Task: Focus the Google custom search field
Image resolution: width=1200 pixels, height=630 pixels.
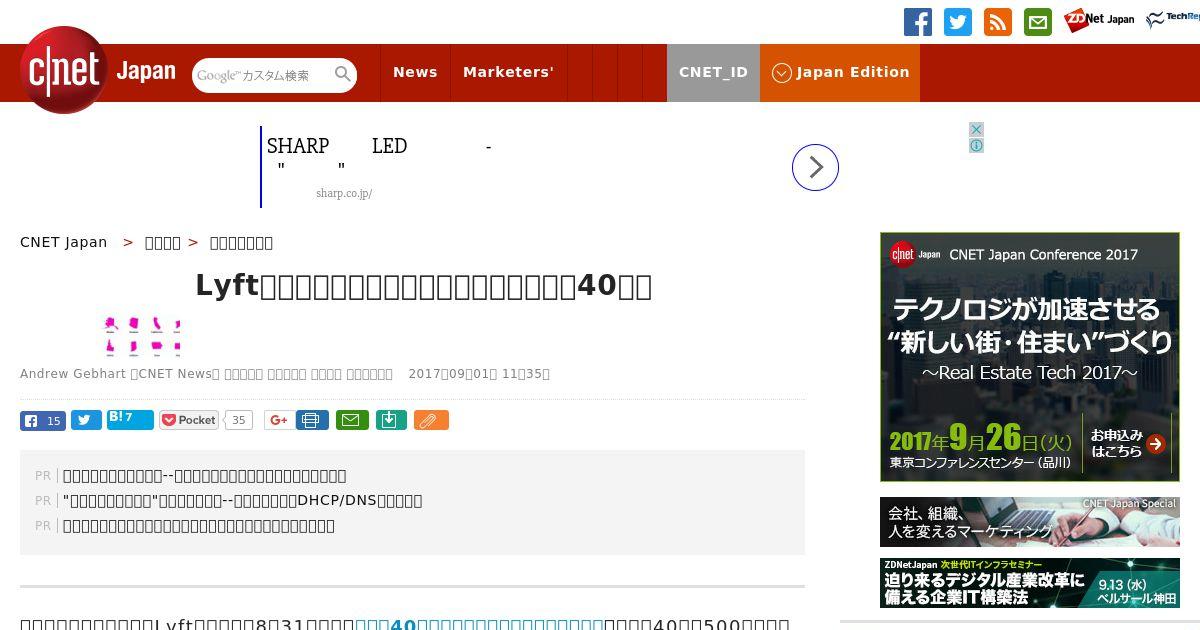Action: tap(262, 75)
